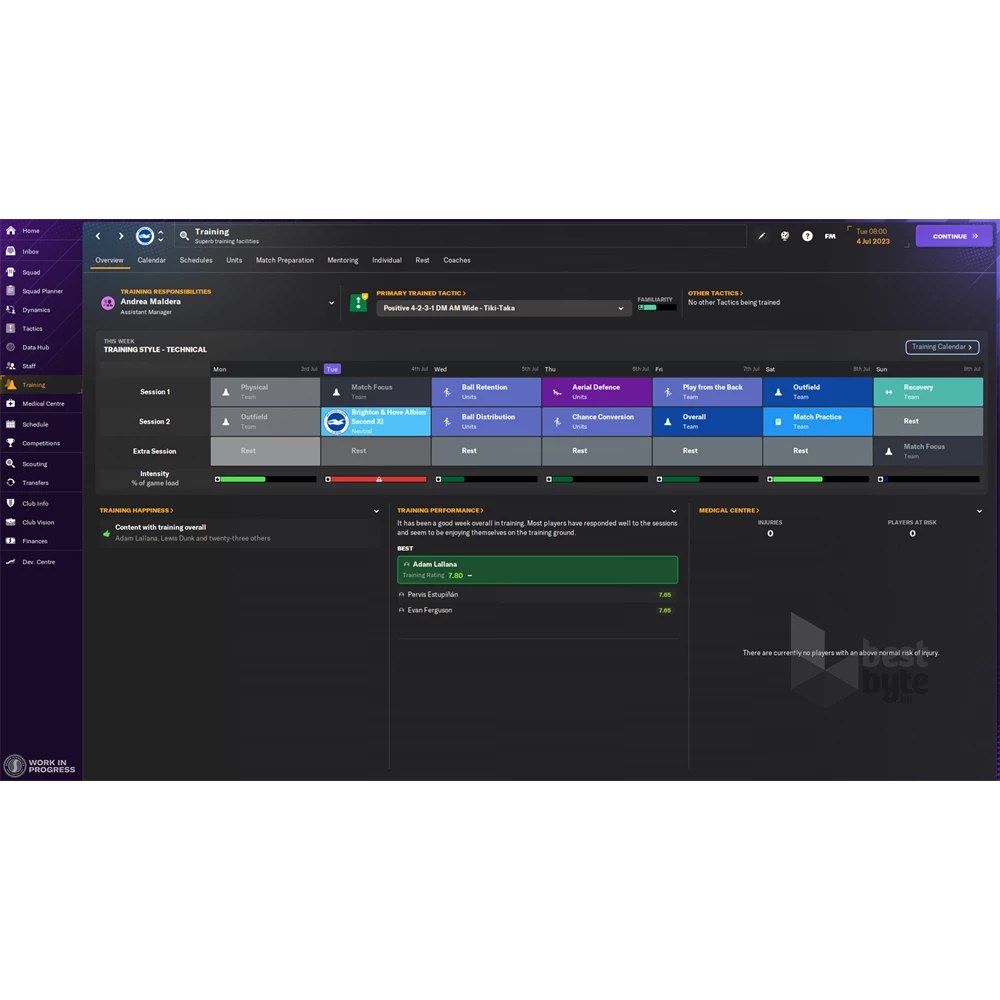This screenshot has width=1000, height=1000.
Task: Click the pencil edit icon in top bar
Action: (762, 237)
